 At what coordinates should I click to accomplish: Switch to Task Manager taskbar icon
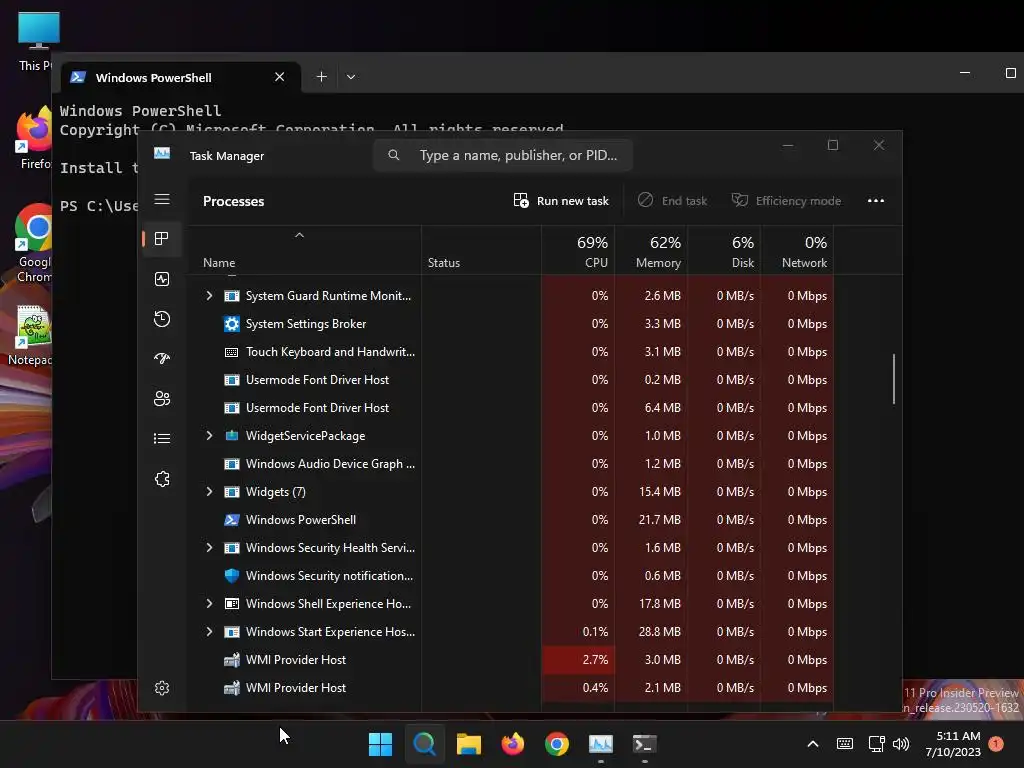tap(601, 744)
